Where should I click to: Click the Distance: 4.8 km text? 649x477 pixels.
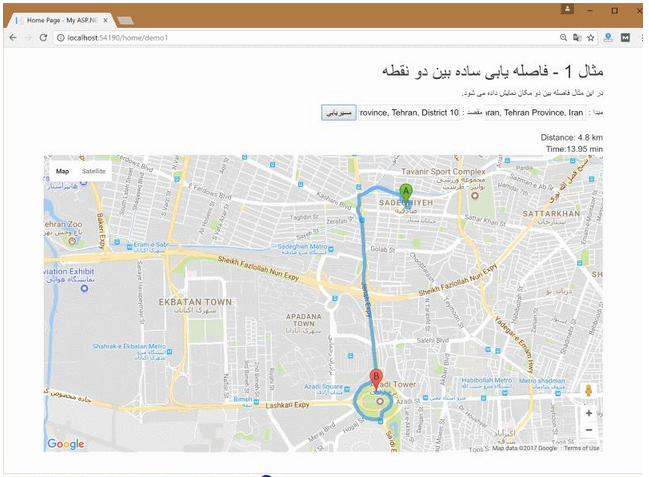click(571, 137)
